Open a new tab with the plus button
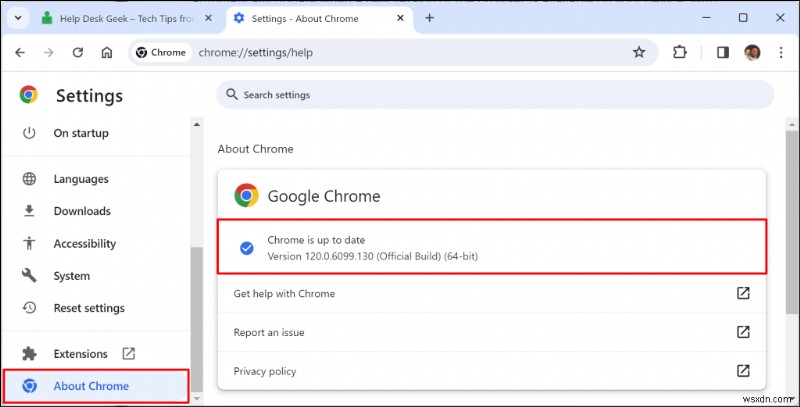 coord(430,18)
